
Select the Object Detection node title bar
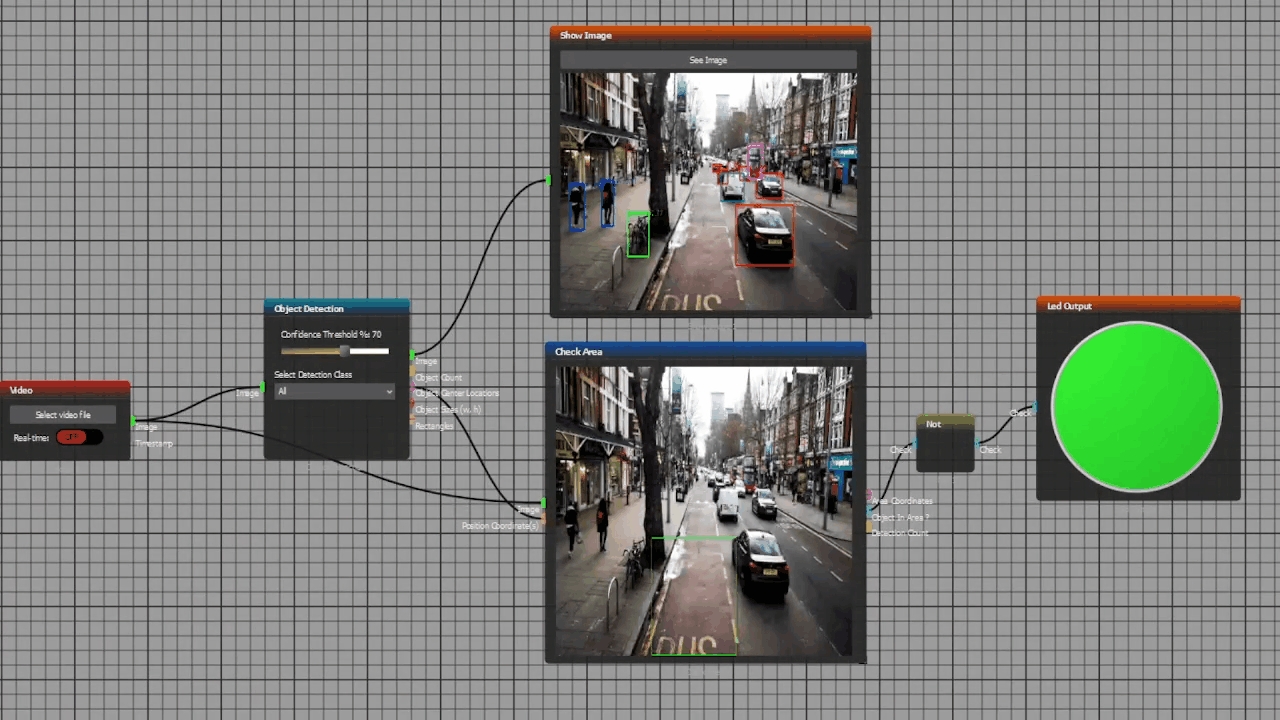pyautogui.click(x=336, y=308)
